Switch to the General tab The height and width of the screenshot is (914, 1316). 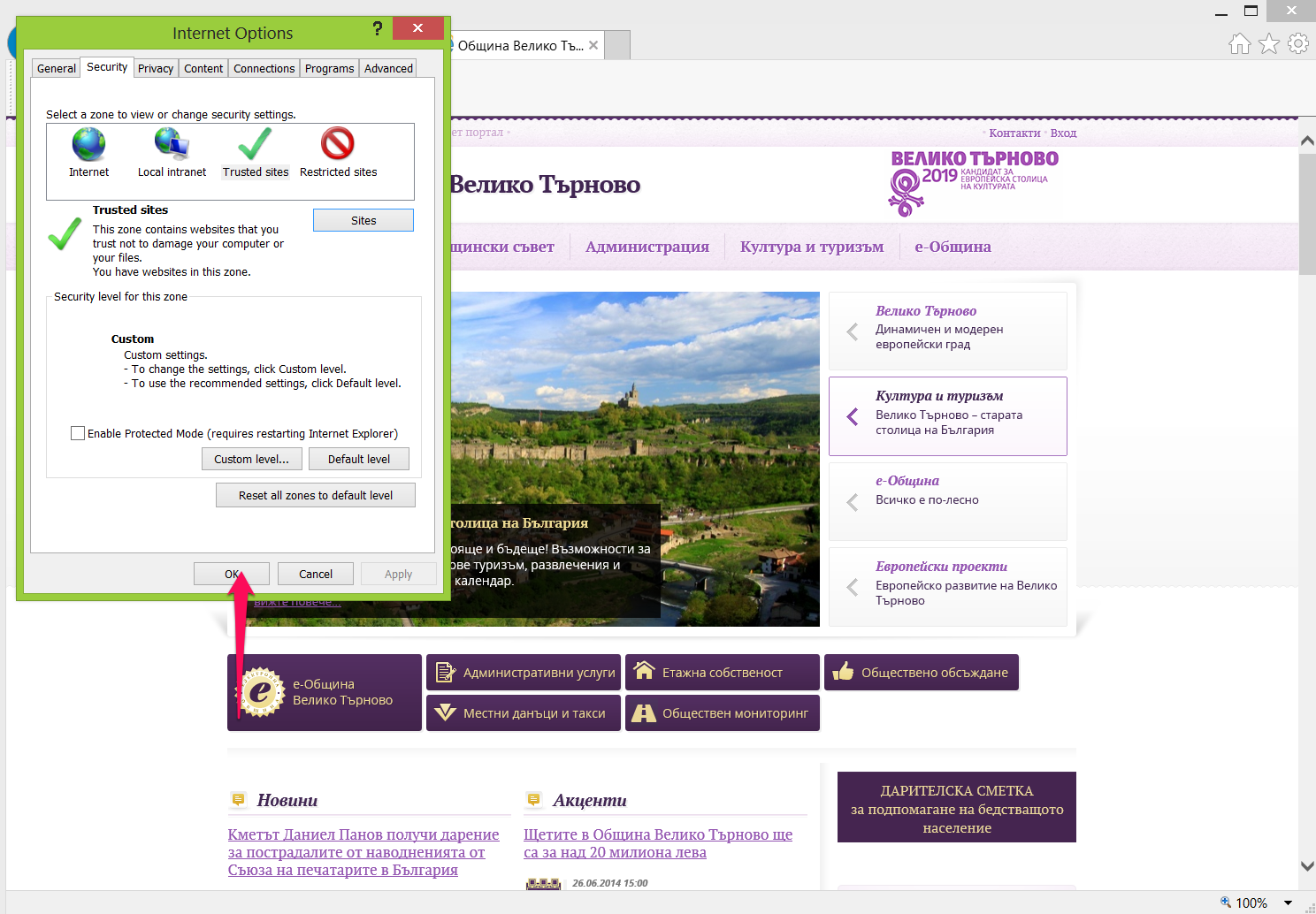(57, 68)
